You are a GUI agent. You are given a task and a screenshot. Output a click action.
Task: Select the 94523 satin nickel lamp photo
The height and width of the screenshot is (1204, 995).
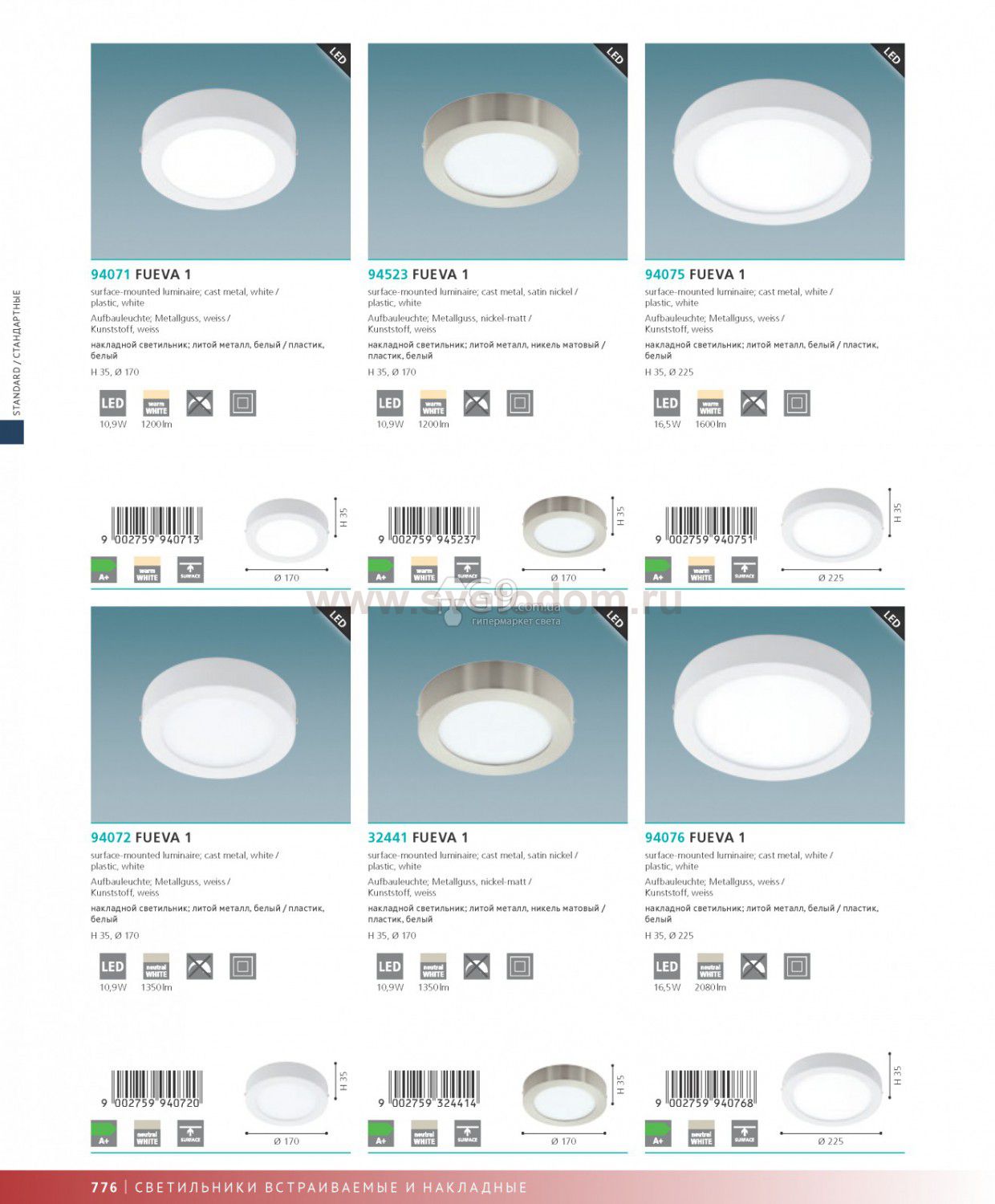tap(497, 151)
